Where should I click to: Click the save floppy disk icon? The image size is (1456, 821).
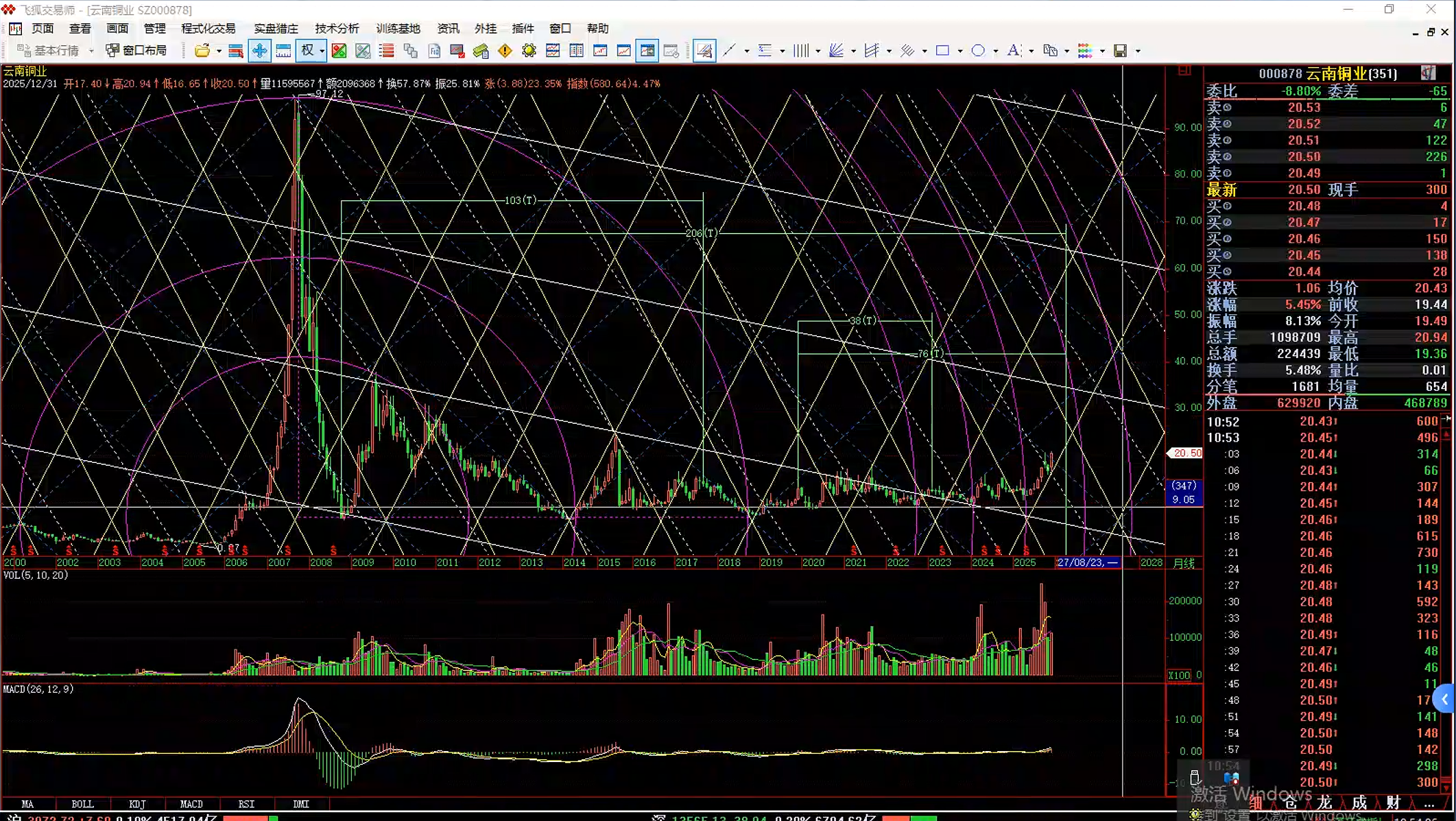(1120, 50)
